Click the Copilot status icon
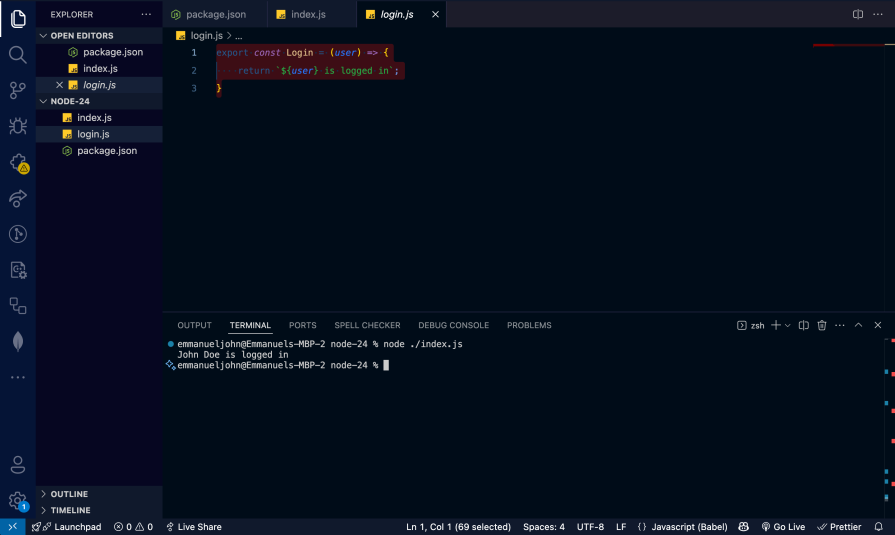The image size is (895, 535). tap(744, 526)
